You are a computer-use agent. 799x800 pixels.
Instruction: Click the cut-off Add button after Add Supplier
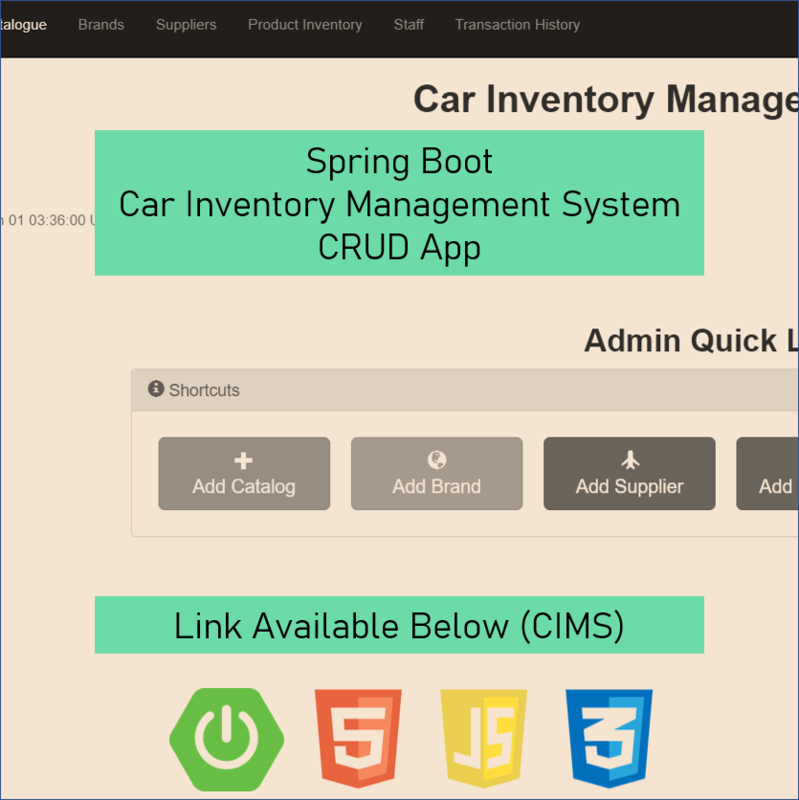pos(767,473)
